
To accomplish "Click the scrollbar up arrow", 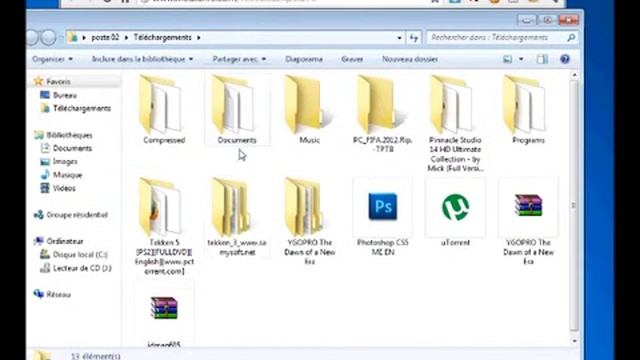I will click(x=574, y=75).
